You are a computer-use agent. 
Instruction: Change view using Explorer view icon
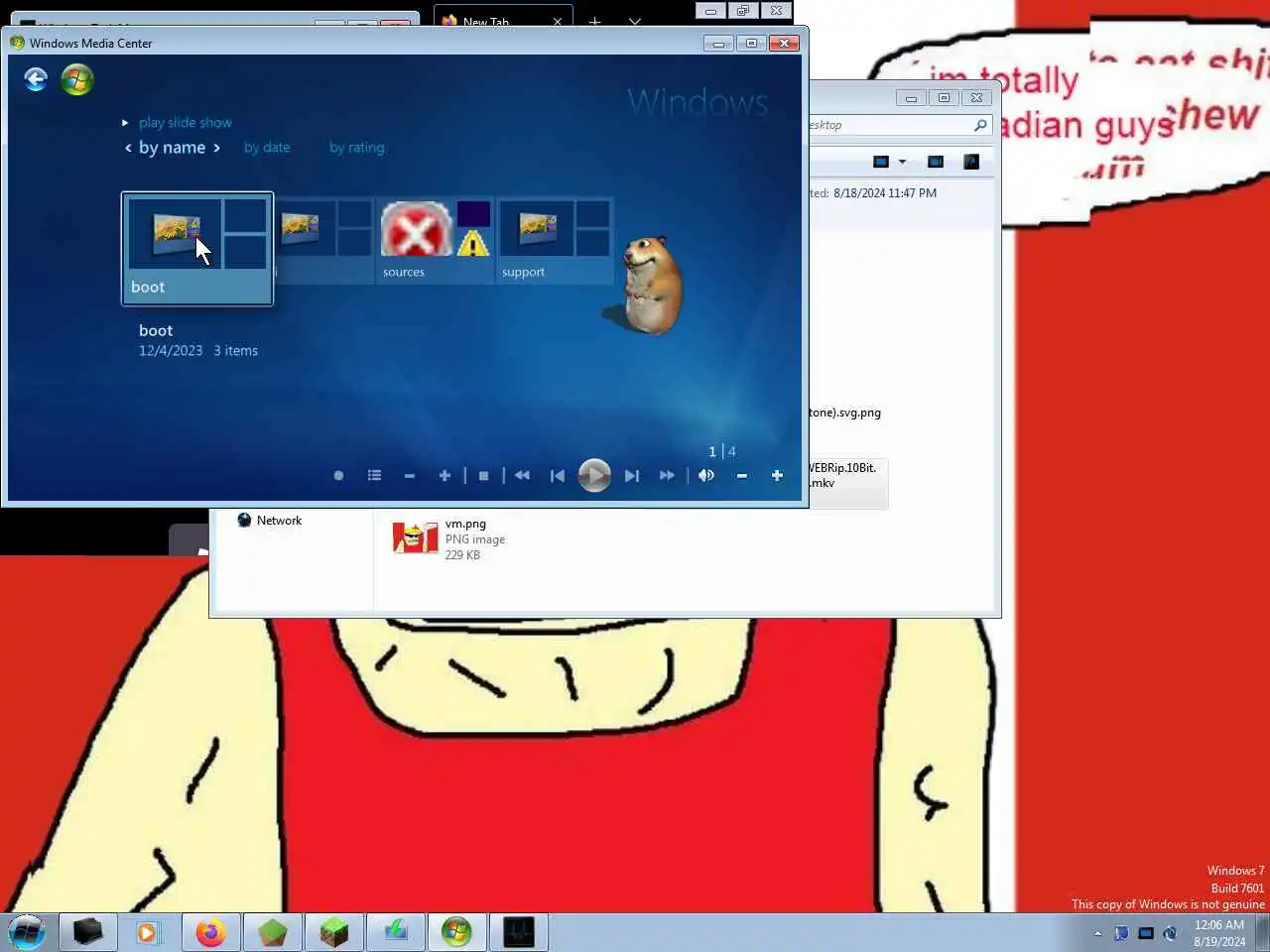(880, 162)
